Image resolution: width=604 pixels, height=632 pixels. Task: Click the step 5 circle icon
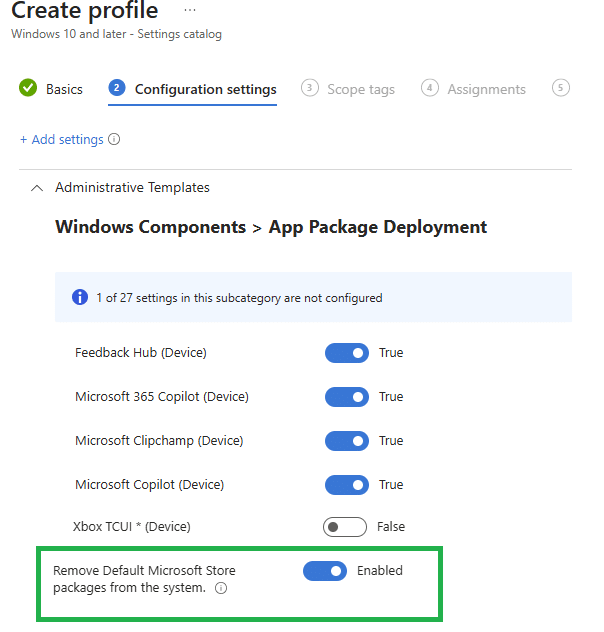561,88
